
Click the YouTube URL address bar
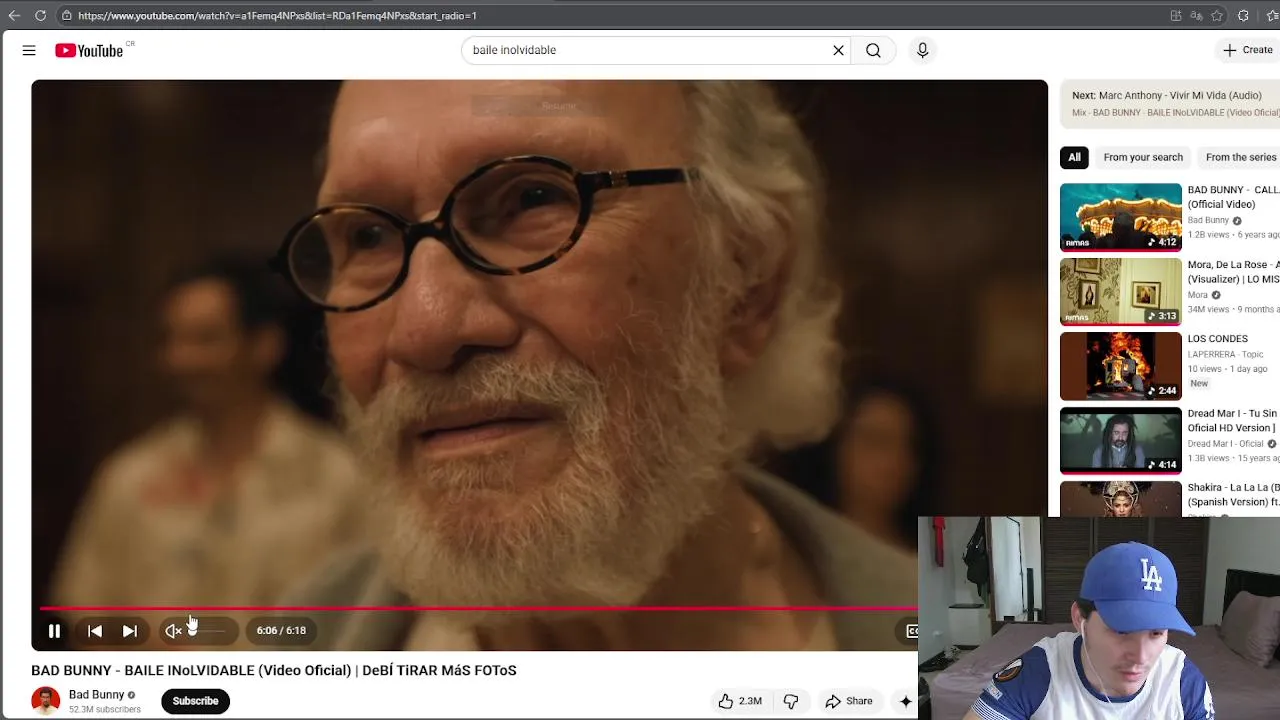(x=277, y=16)
